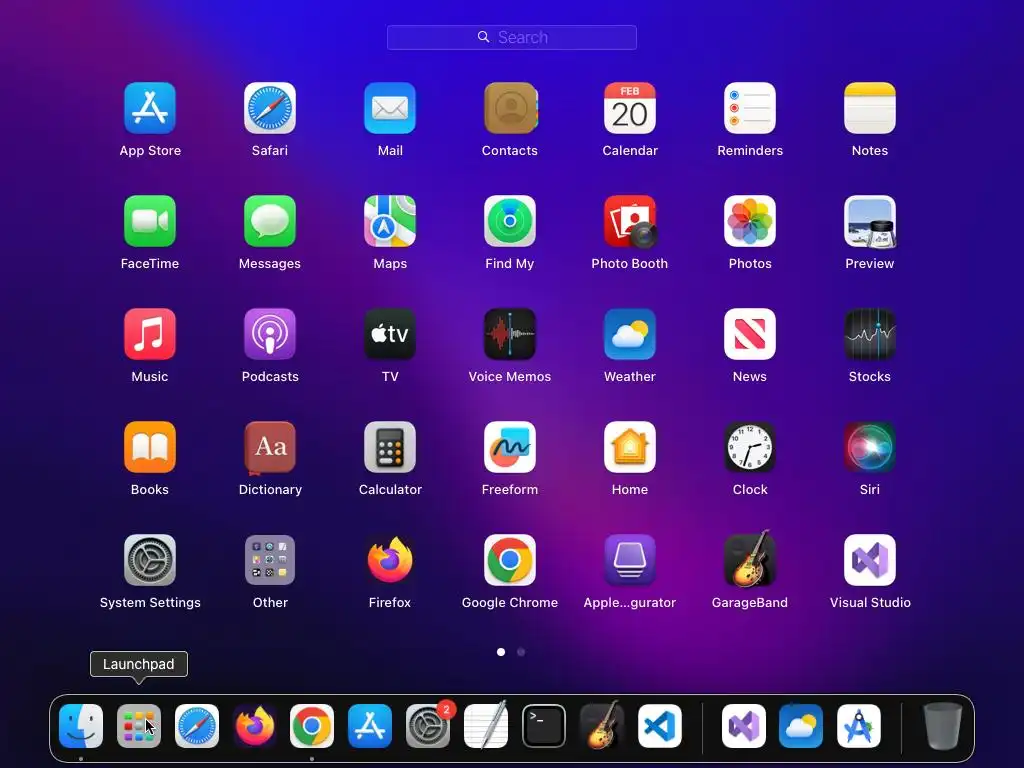Open App Store from the Dock

point(370,726)
